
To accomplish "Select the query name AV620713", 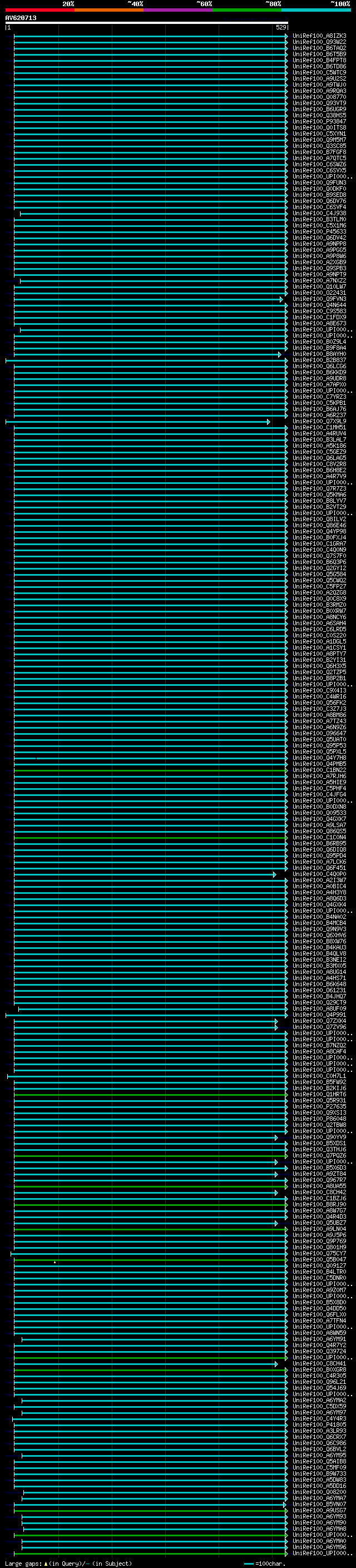I will 21,18.
